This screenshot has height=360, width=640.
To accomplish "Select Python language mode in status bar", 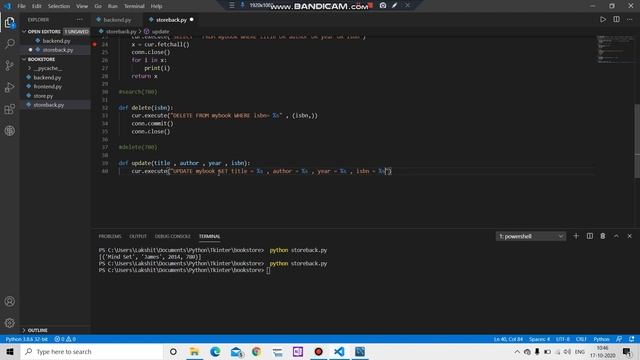I will (x=601, y=339).
